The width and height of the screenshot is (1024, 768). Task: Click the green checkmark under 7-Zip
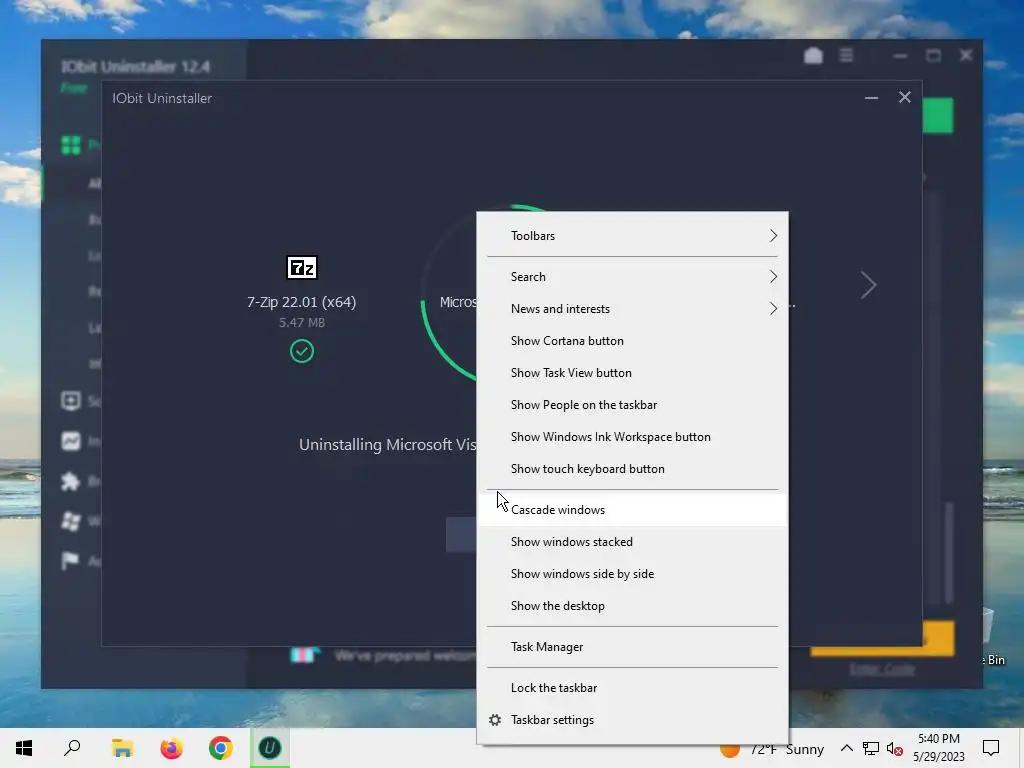(302, 351)
